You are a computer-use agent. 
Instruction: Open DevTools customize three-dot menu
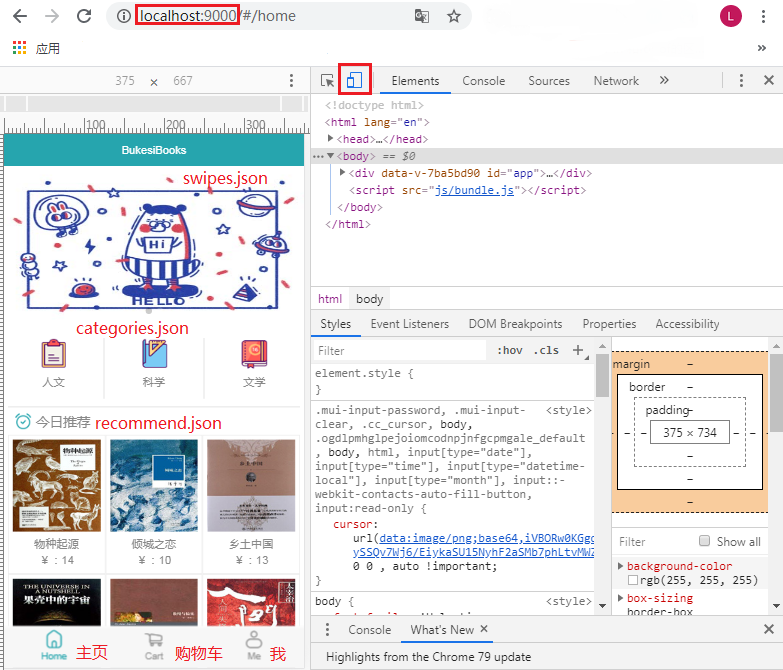coord(741,80)
